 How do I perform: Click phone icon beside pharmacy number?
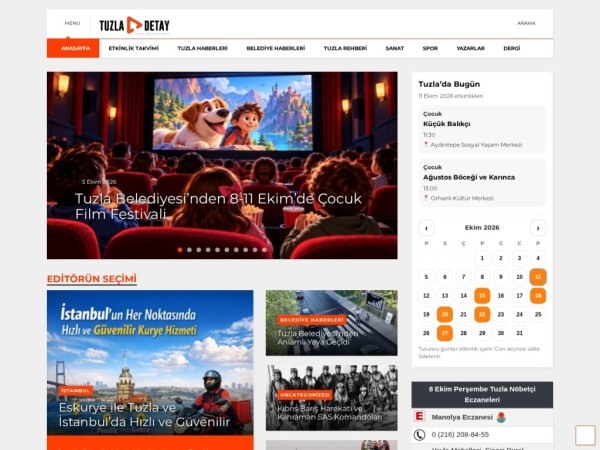tap(419, 435)
